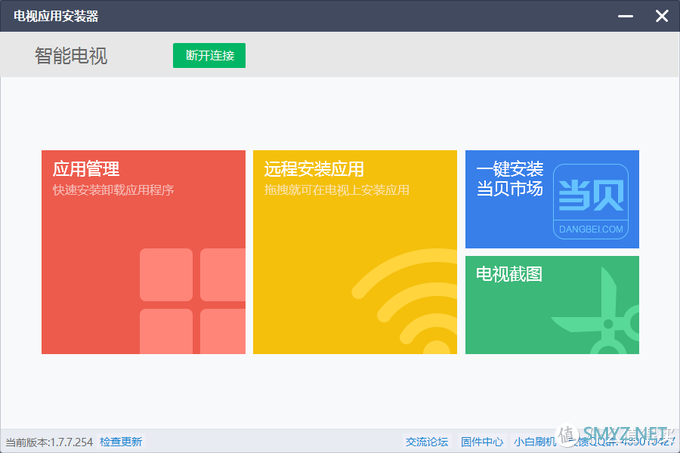Click the 当前版本:1.7.7.254 version text
The height and width of the screenshot is (453, 680).
pos(49,442)
